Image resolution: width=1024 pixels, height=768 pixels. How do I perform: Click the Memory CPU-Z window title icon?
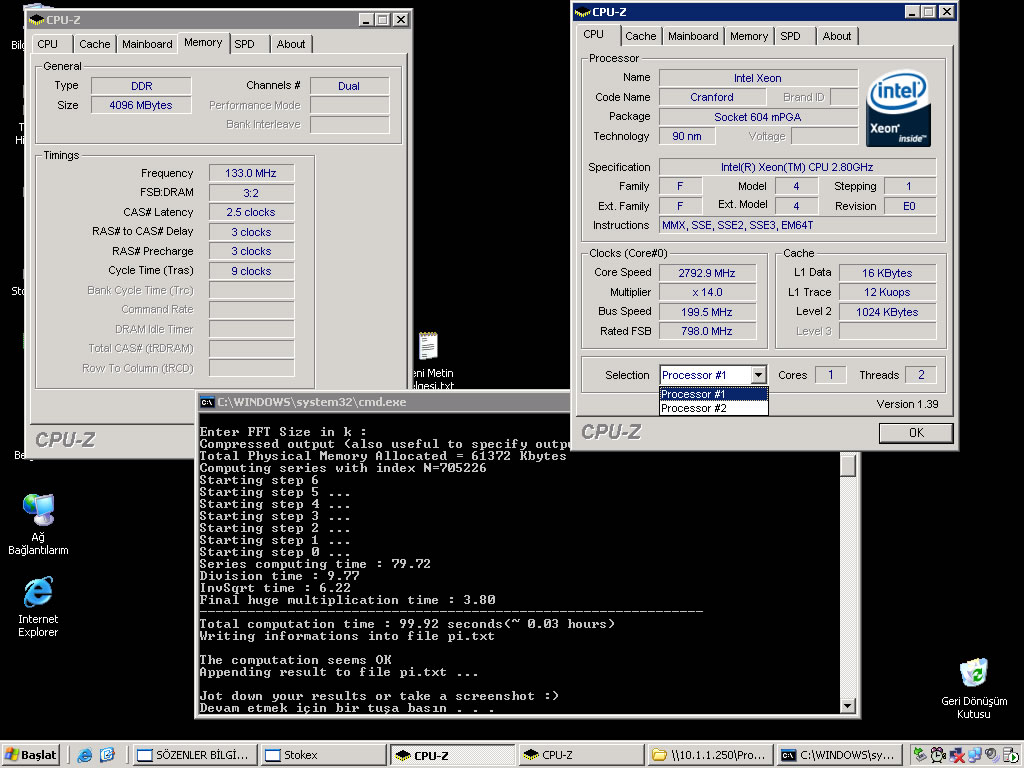tap(37, 20)
